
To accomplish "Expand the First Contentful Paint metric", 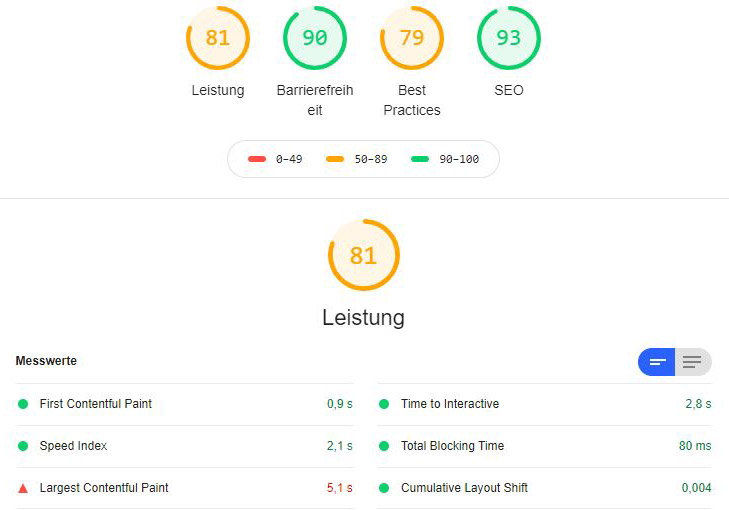I will [96, 404].
